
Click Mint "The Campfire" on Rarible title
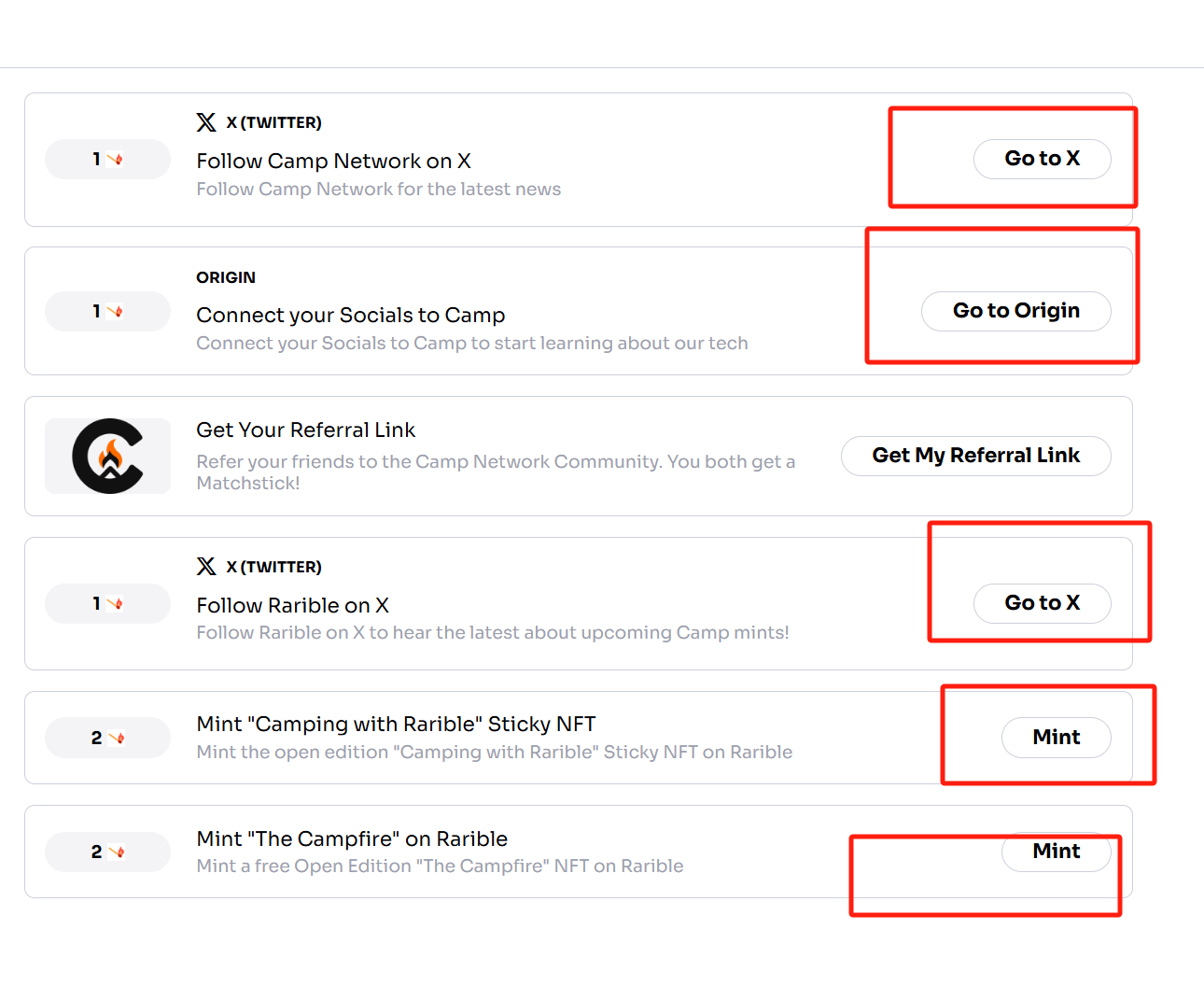click(x=352, y=838)
